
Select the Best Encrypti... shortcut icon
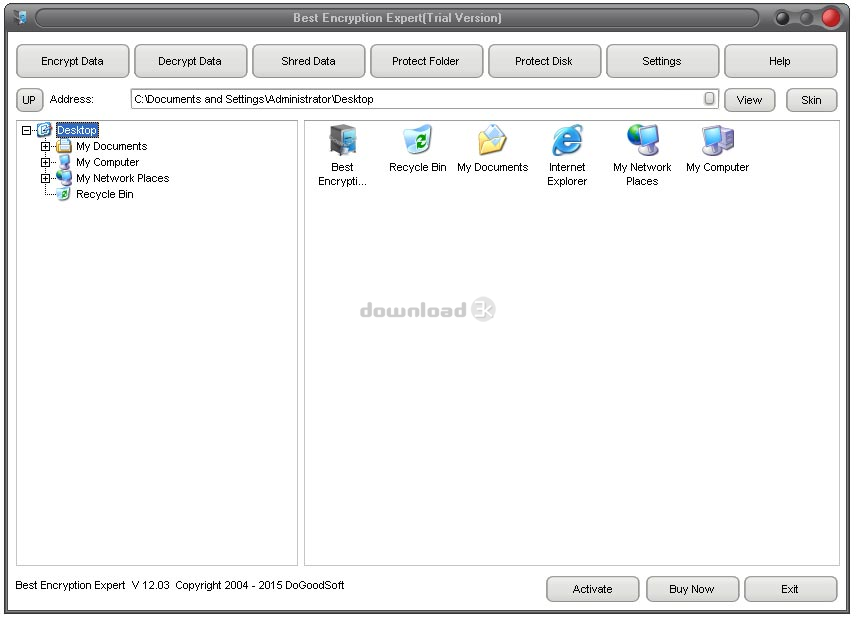pos(343,140)
